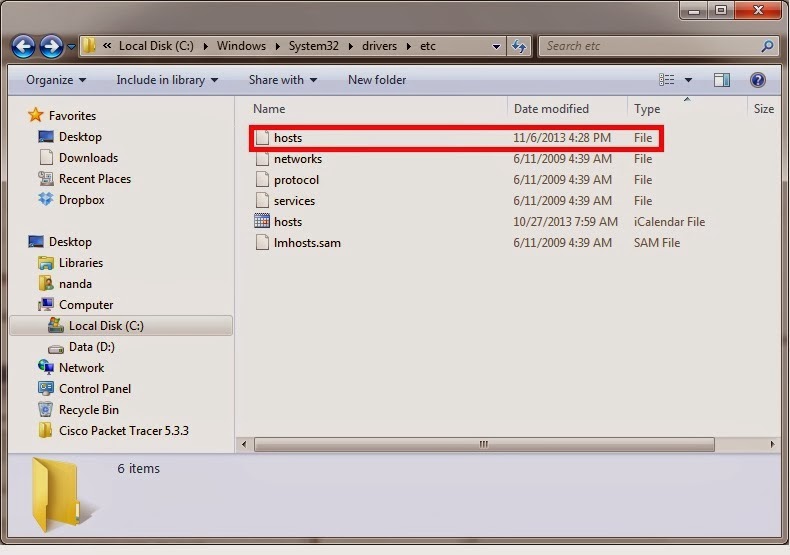Select Local Disk (C:) in the tree
The height and width of the screenshot is (555, 790).
121,326
